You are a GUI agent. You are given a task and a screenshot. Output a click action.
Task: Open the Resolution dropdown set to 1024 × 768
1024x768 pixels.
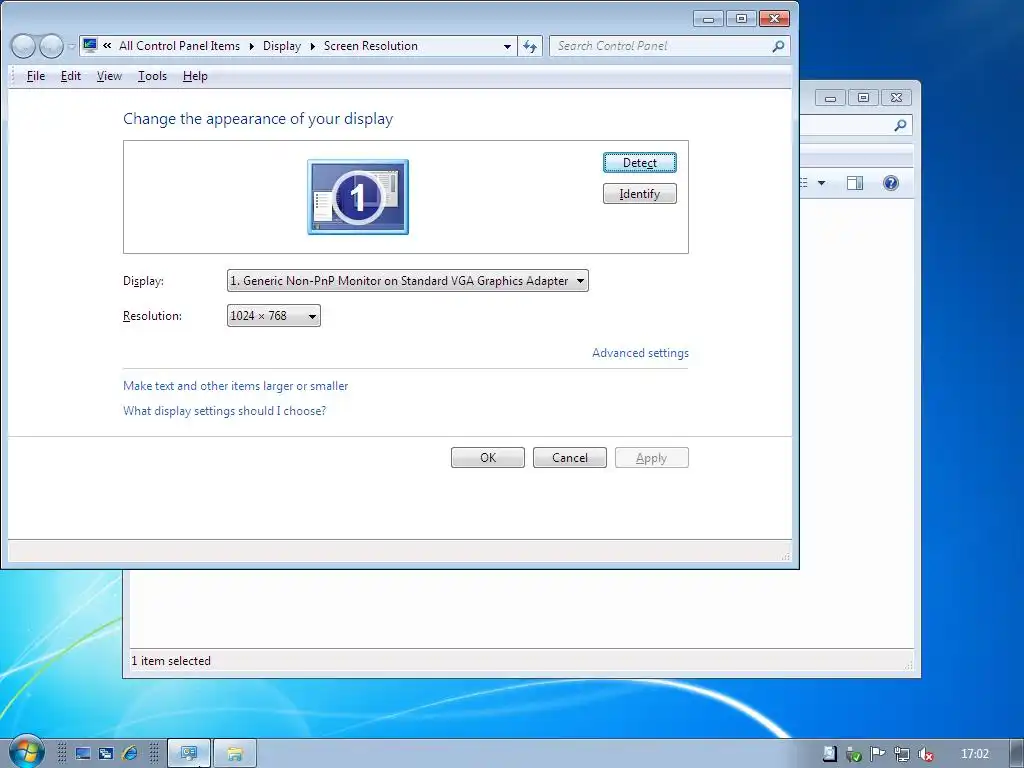274,315
